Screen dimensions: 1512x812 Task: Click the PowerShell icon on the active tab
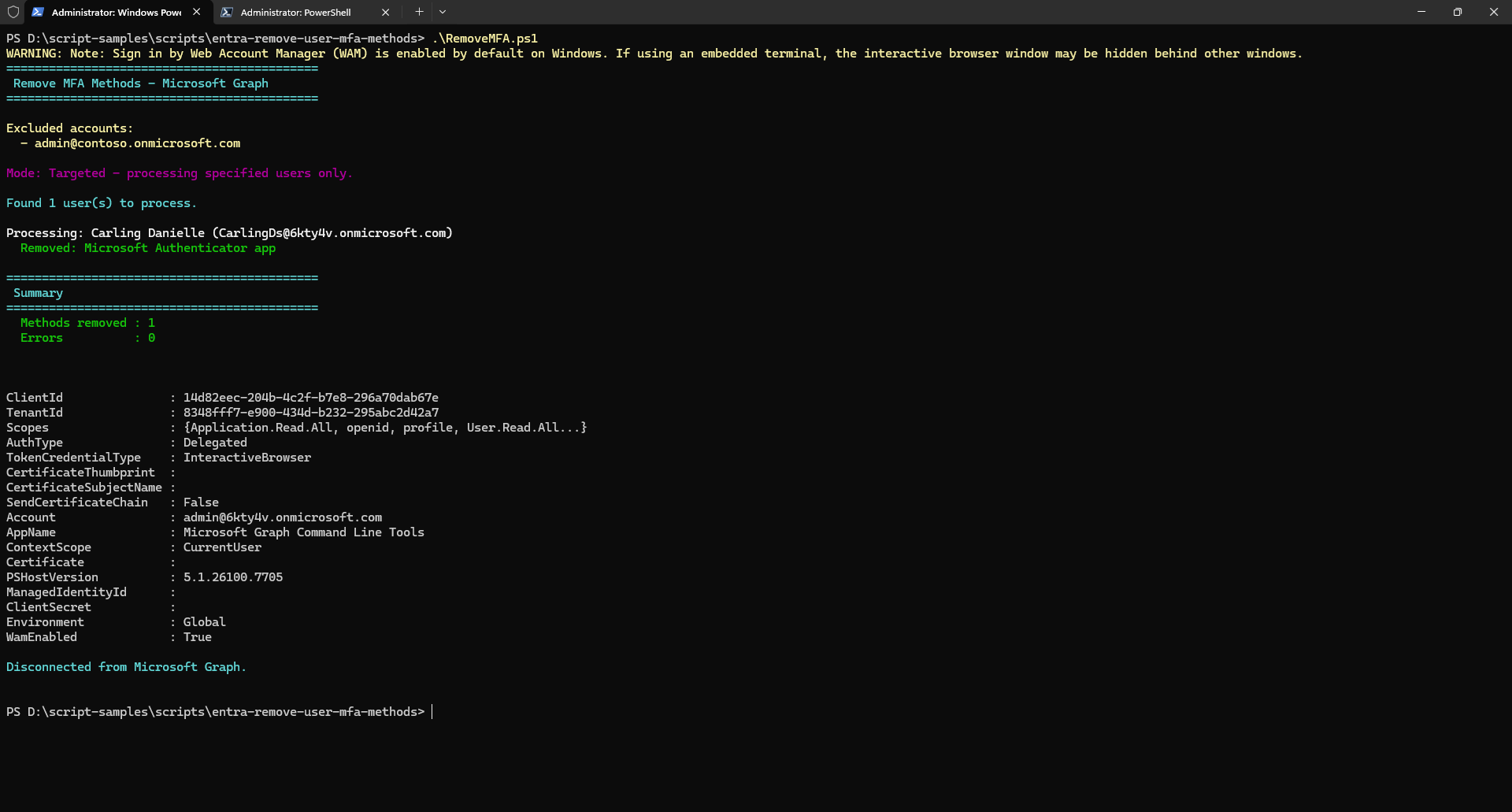click(38, 12)
